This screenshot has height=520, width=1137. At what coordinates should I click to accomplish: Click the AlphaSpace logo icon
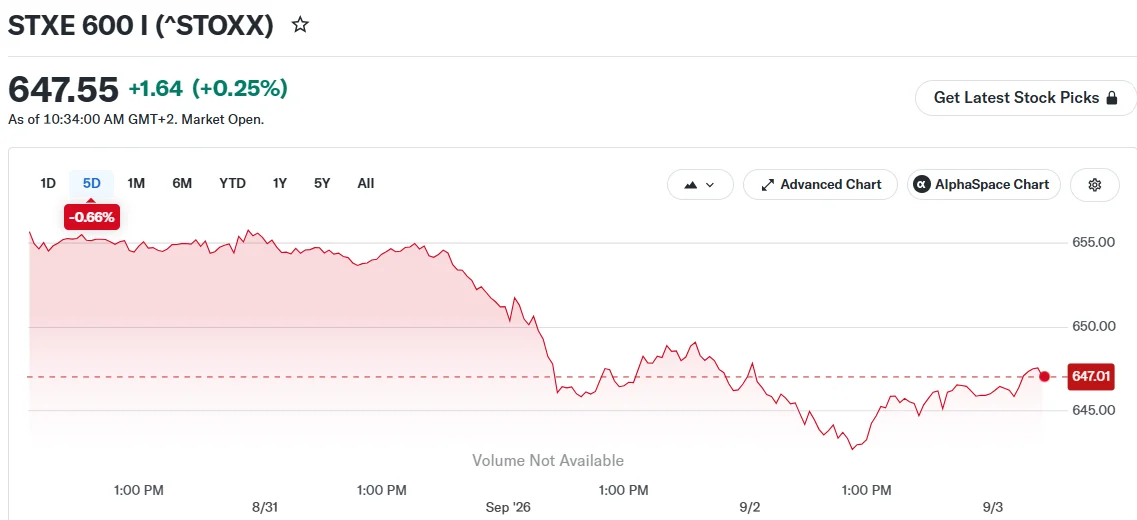pos(922,185)
